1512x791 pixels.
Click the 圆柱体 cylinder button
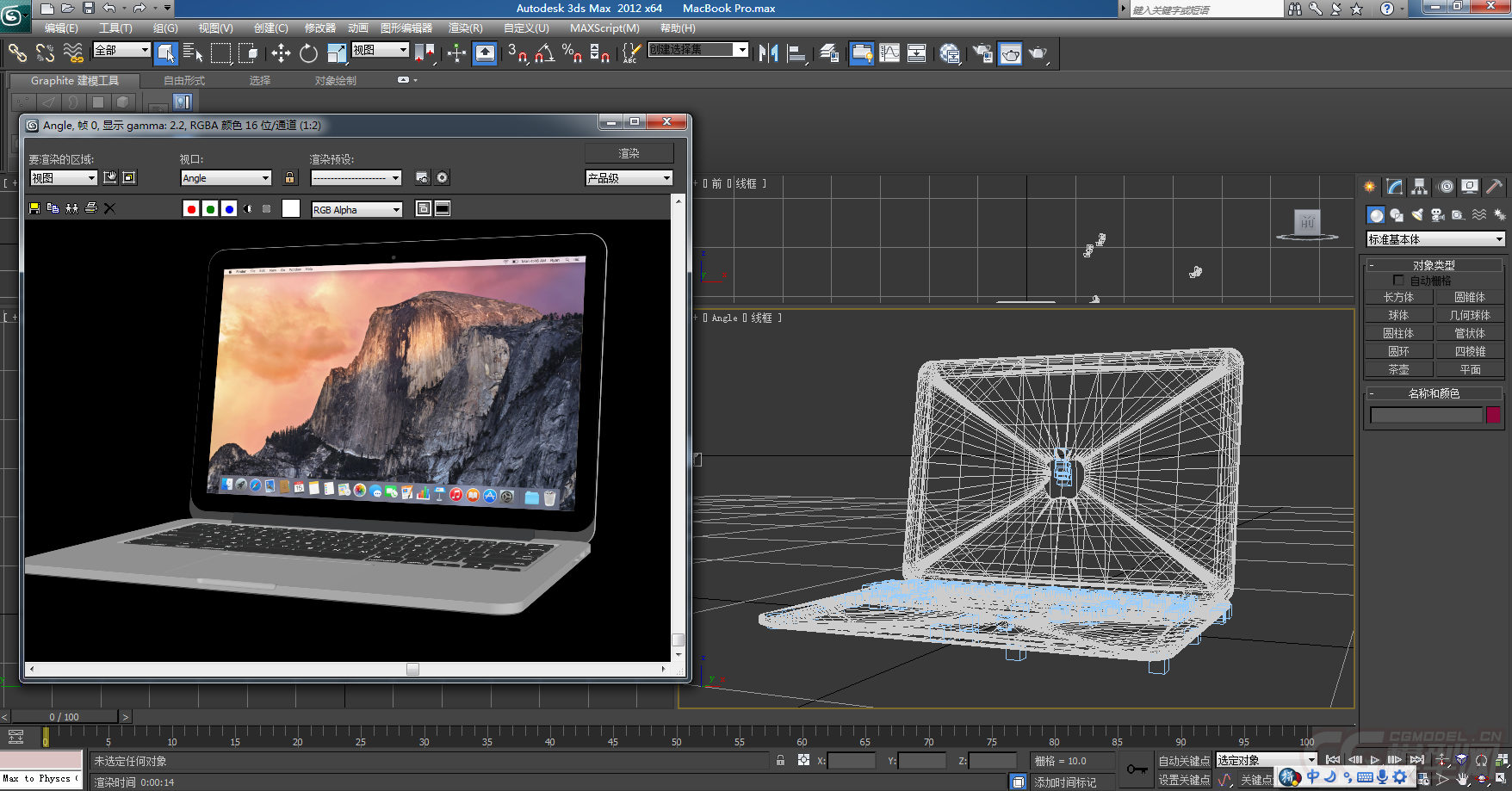click(1398, 333)
